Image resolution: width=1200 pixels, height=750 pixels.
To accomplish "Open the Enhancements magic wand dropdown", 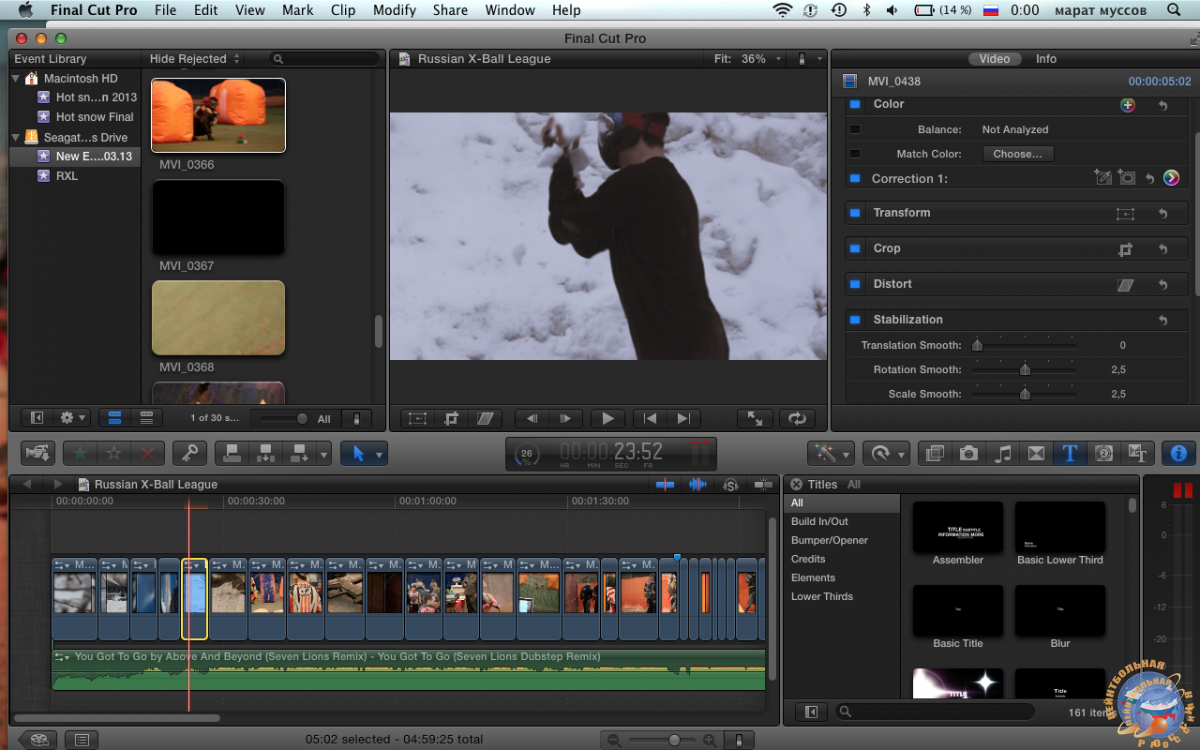I will 831,453.
